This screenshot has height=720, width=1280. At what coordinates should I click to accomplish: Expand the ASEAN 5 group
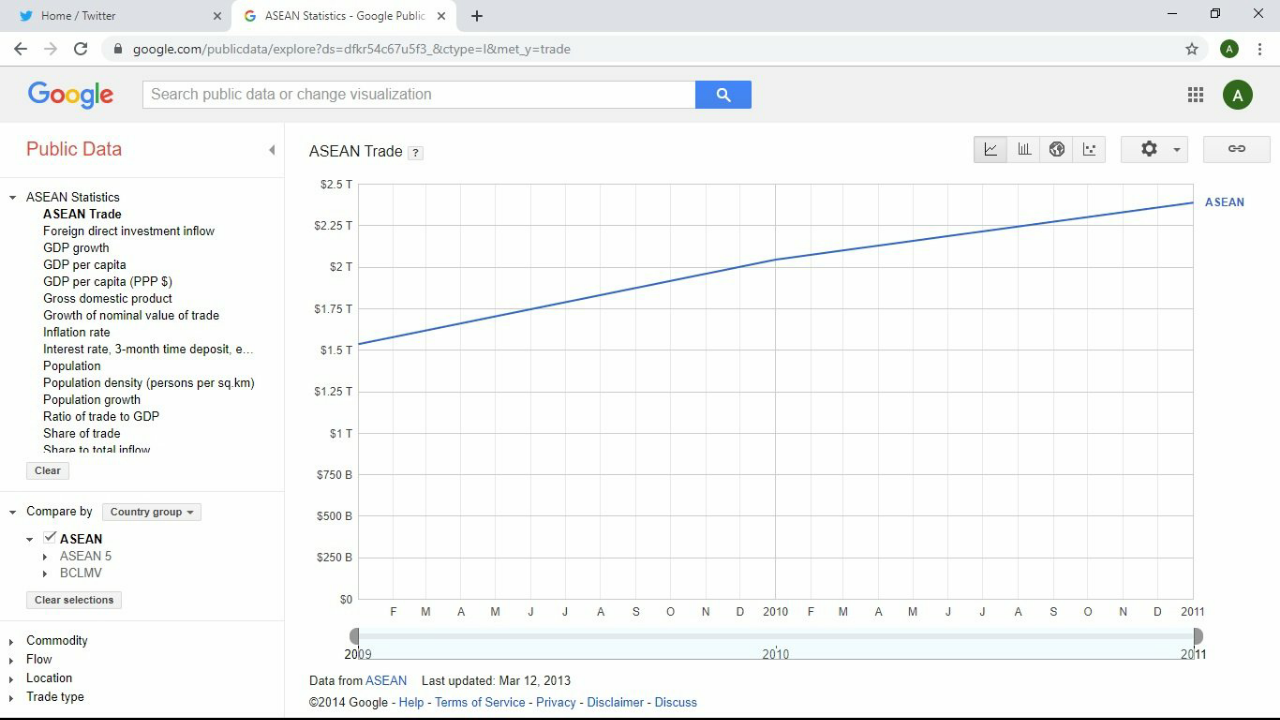point(45,557)
